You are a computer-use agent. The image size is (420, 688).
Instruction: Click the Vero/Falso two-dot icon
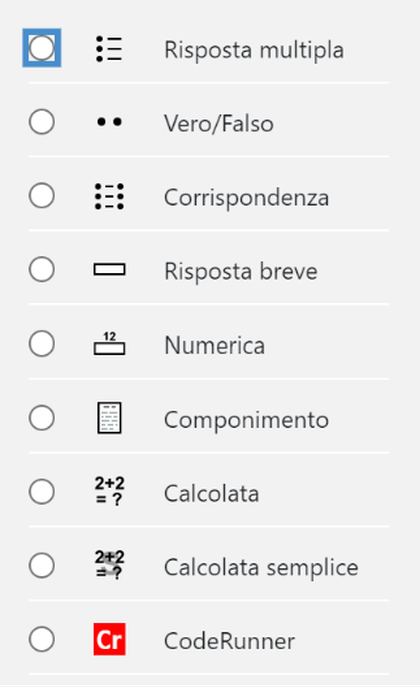pyautogui.click(x=109, y=122)
